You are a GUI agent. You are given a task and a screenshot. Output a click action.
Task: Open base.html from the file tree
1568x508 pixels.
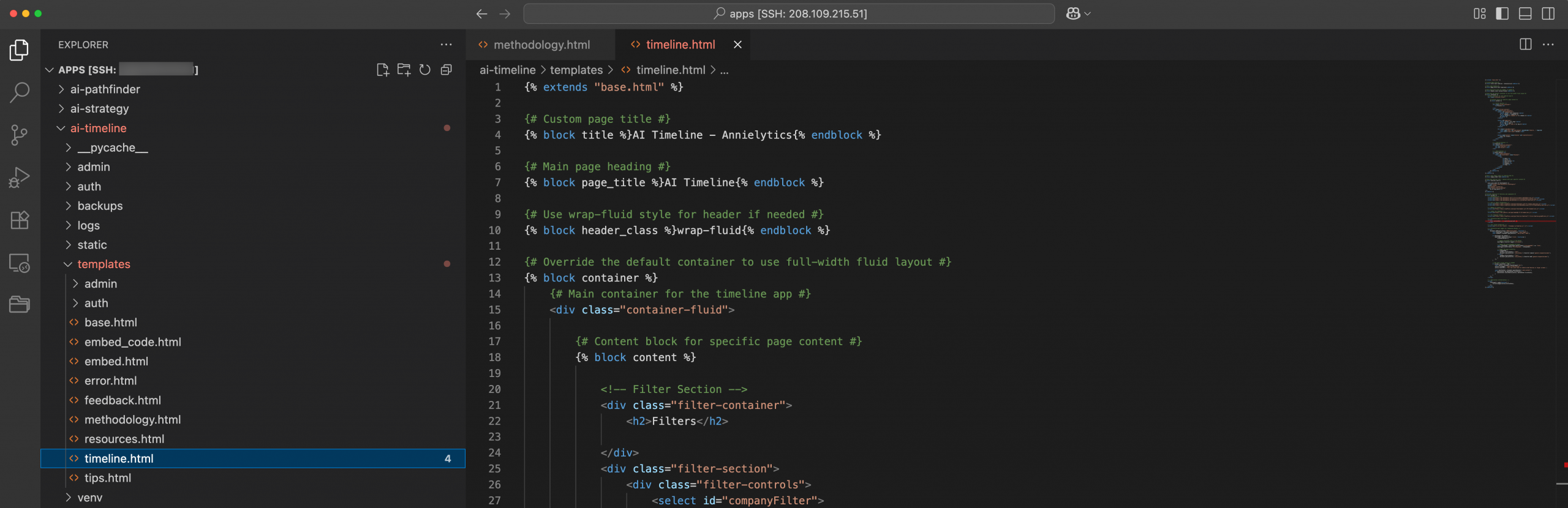pos(110,323)
